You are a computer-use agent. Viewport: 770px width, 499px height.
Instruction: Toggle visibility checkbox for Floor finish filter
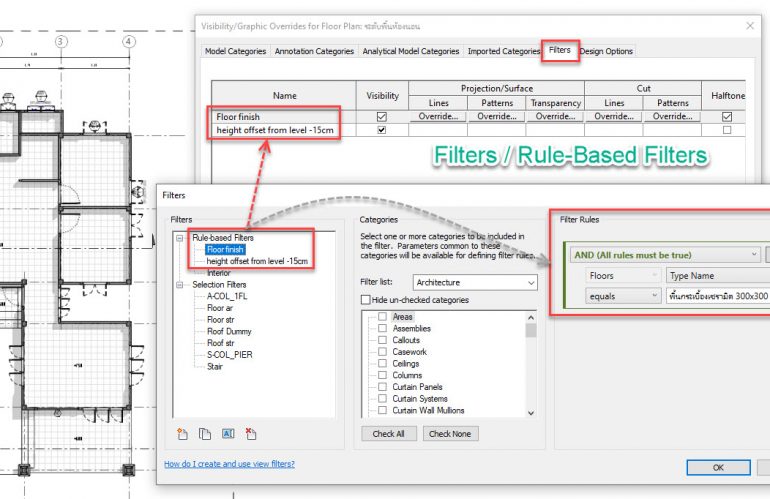click(382, 117)
